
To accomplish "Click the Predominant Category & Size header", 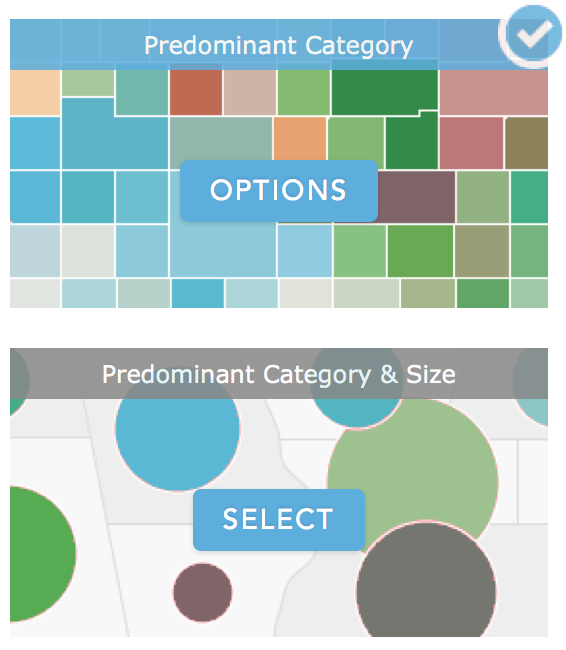I will (279, 374).
